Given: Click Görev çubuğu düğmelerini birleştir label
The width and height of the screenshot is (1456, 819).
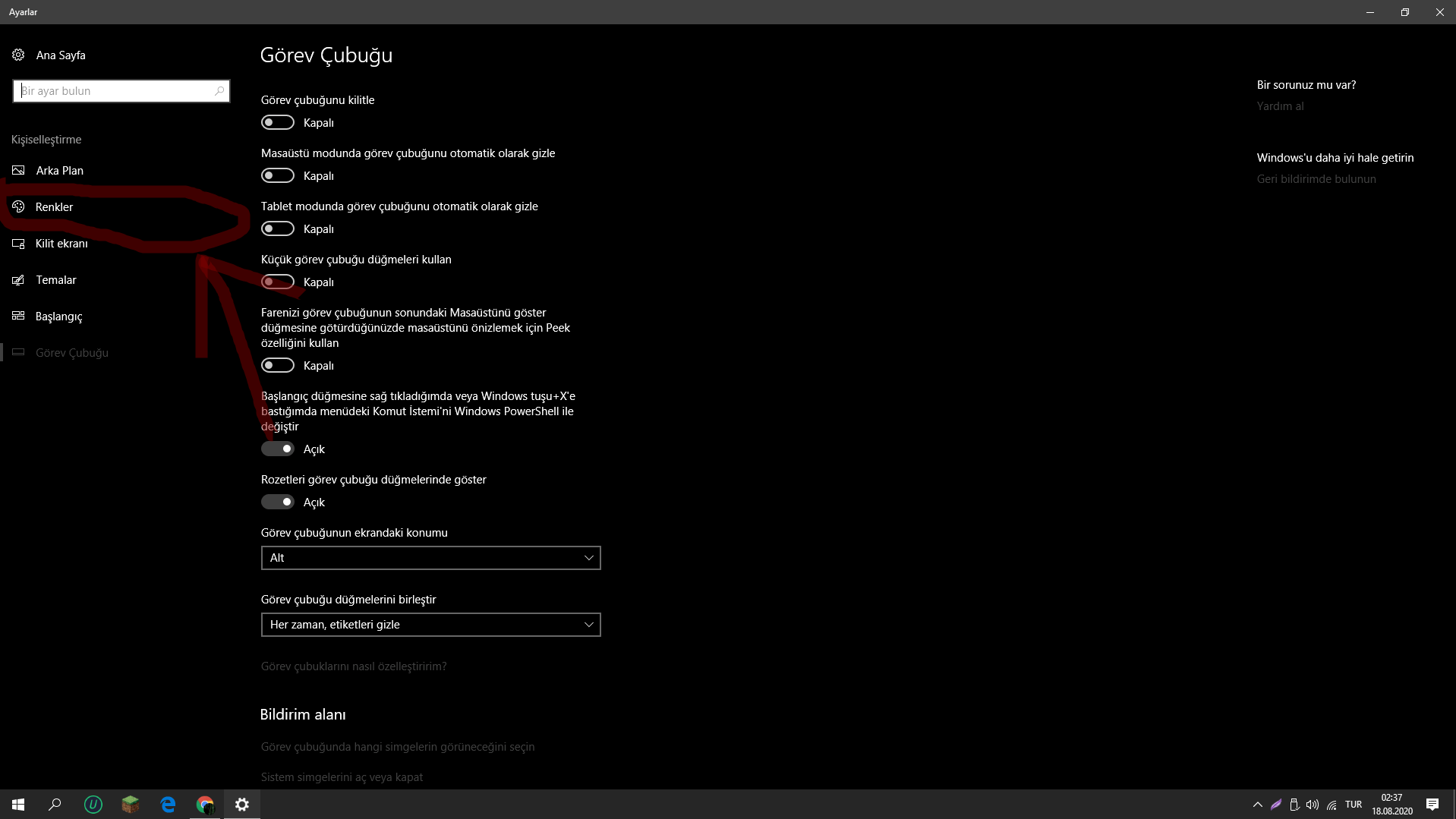Looking at the screenshot, I should click(348, 600).
